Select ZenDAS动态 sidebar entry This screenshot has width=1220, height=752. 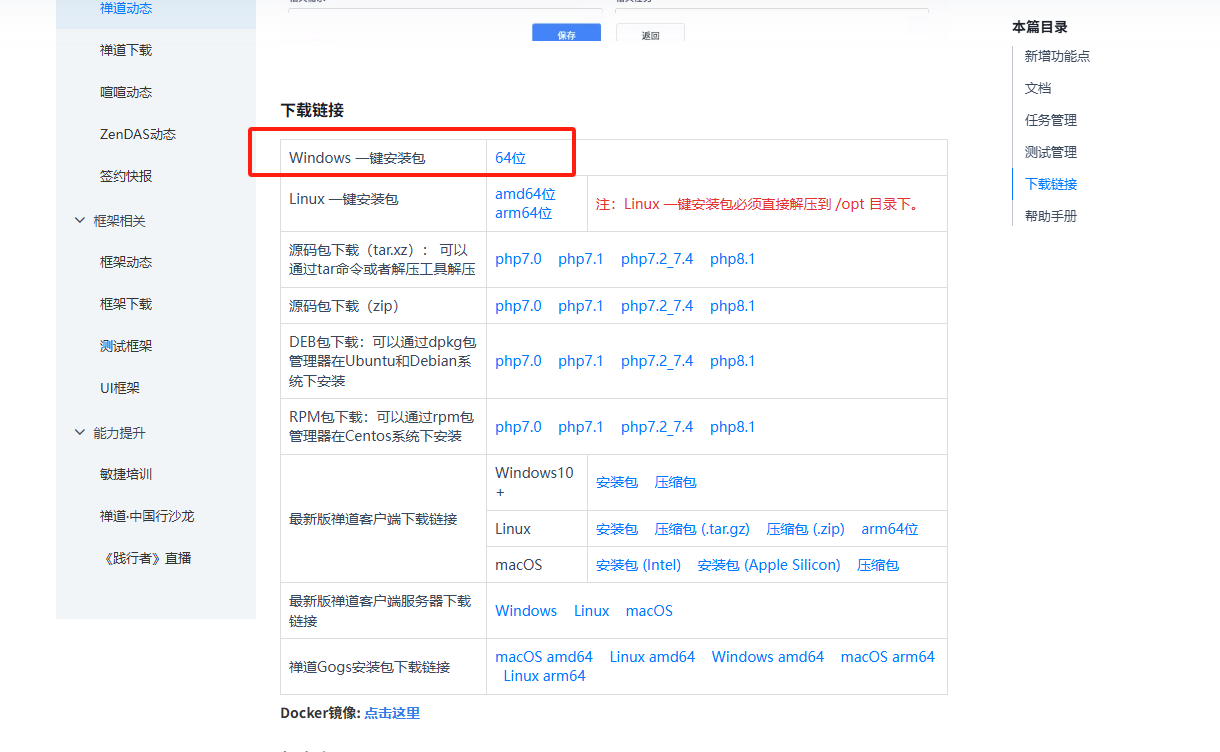(x=138, y=134)
